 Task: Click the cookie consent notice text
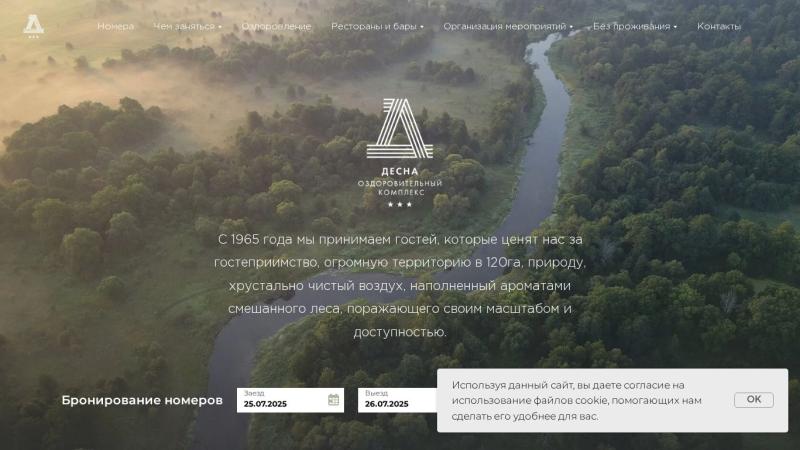click(x=577, y=401)
